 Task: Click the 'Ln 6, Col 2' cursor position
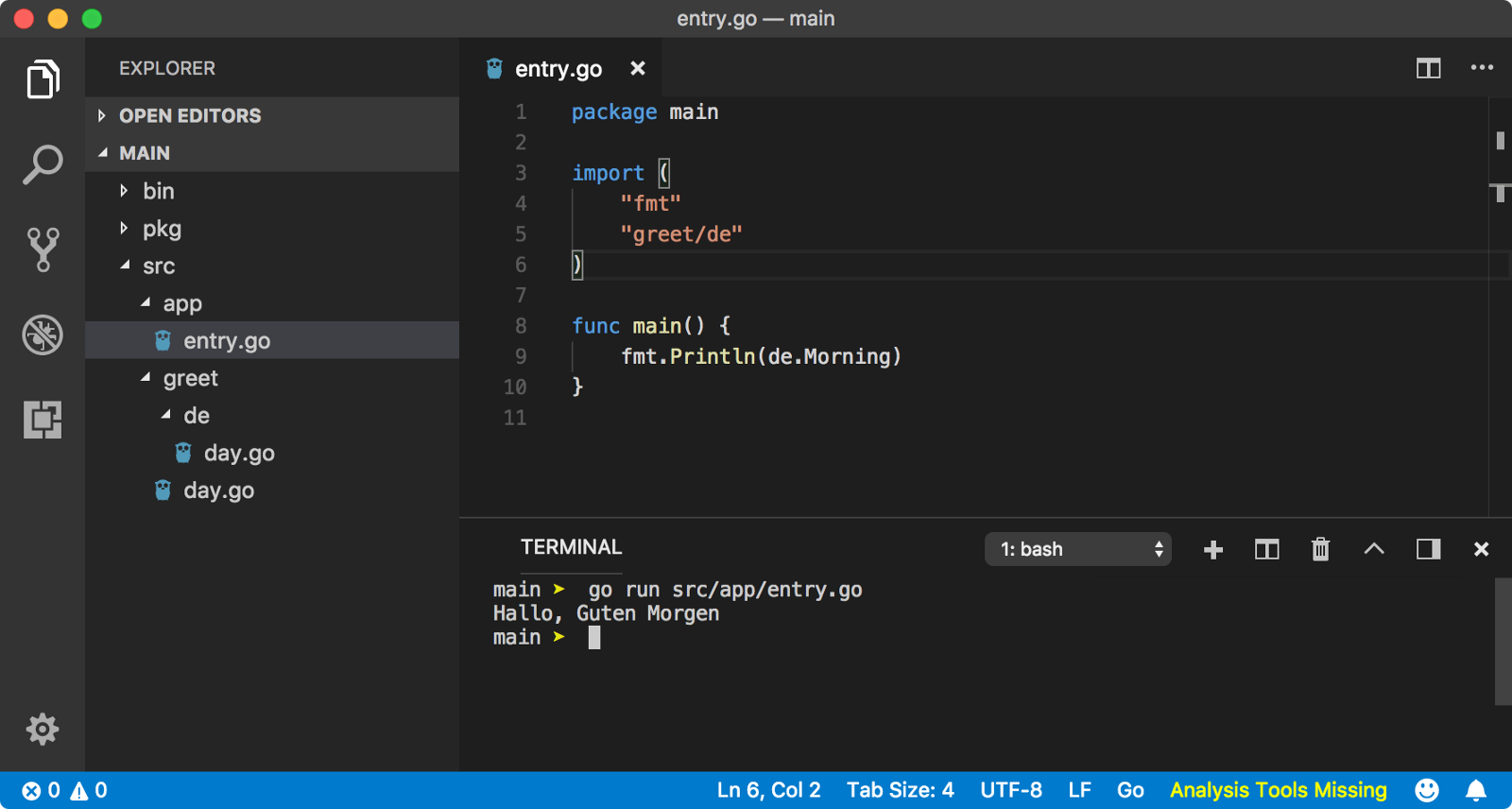click(768, 790)
